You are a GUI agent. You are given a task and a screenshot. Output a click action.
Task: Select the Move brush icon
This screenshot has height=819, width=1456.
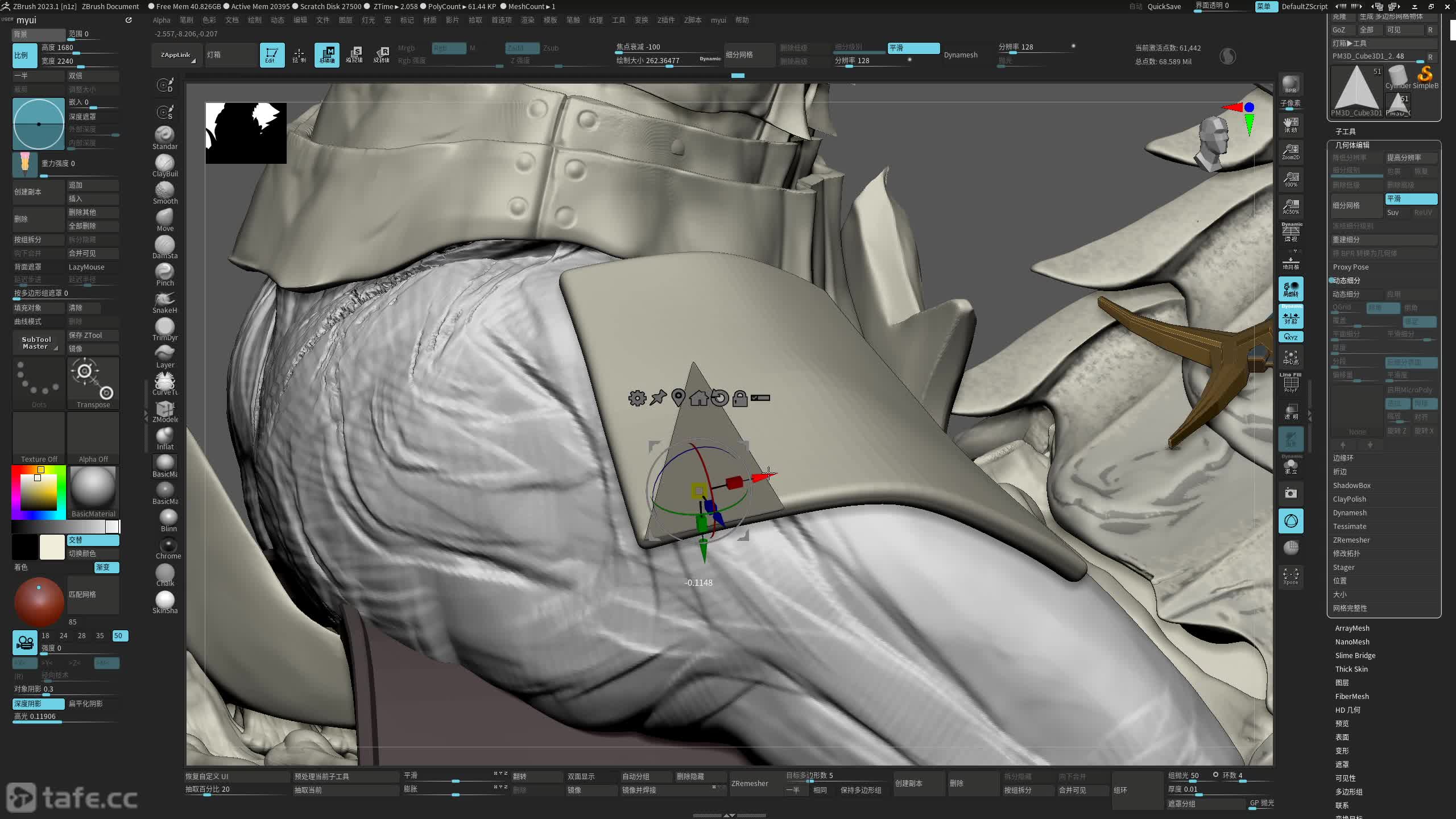coord(165,218)
